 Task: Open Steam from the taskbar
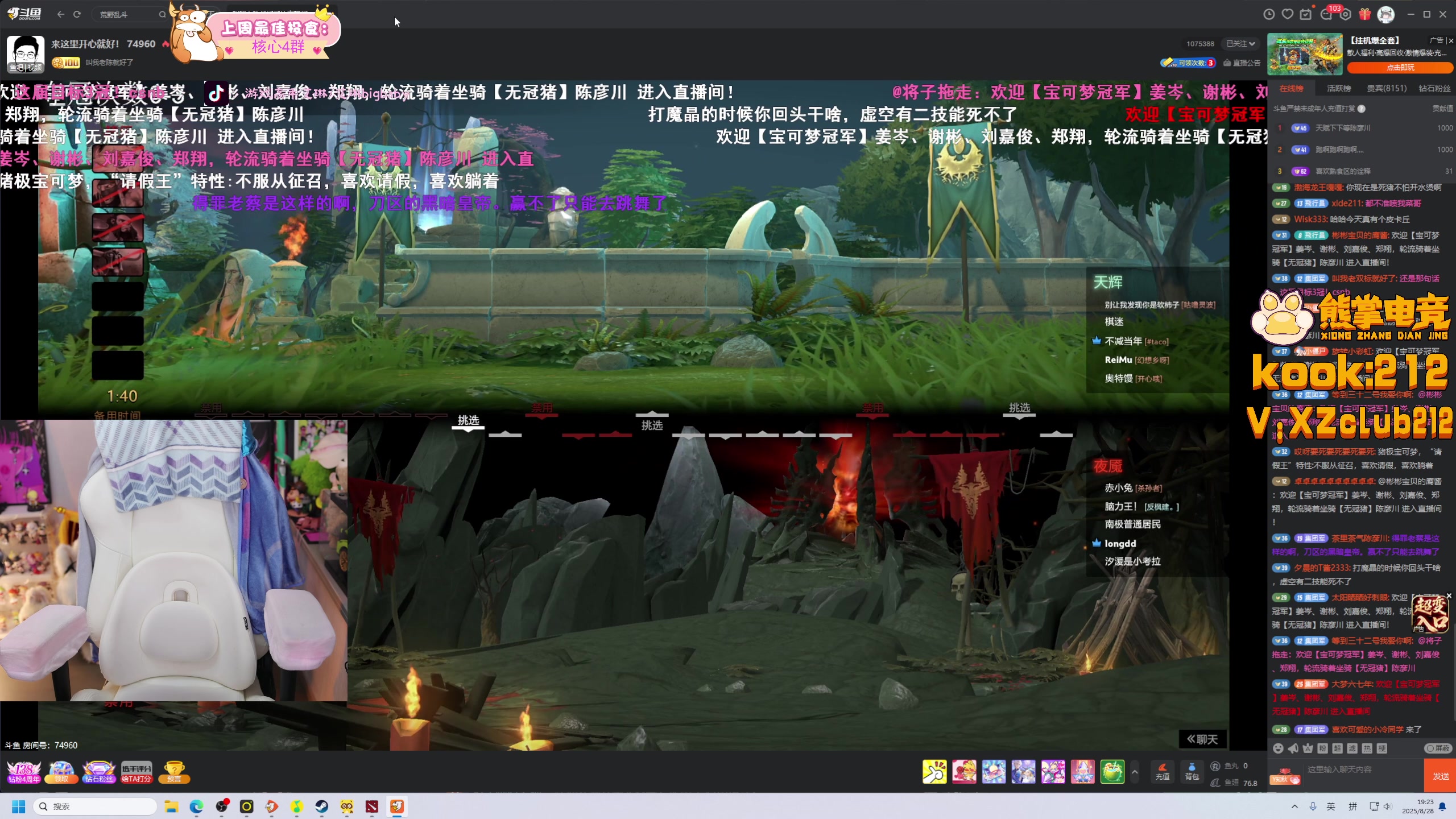click(322, 806)
